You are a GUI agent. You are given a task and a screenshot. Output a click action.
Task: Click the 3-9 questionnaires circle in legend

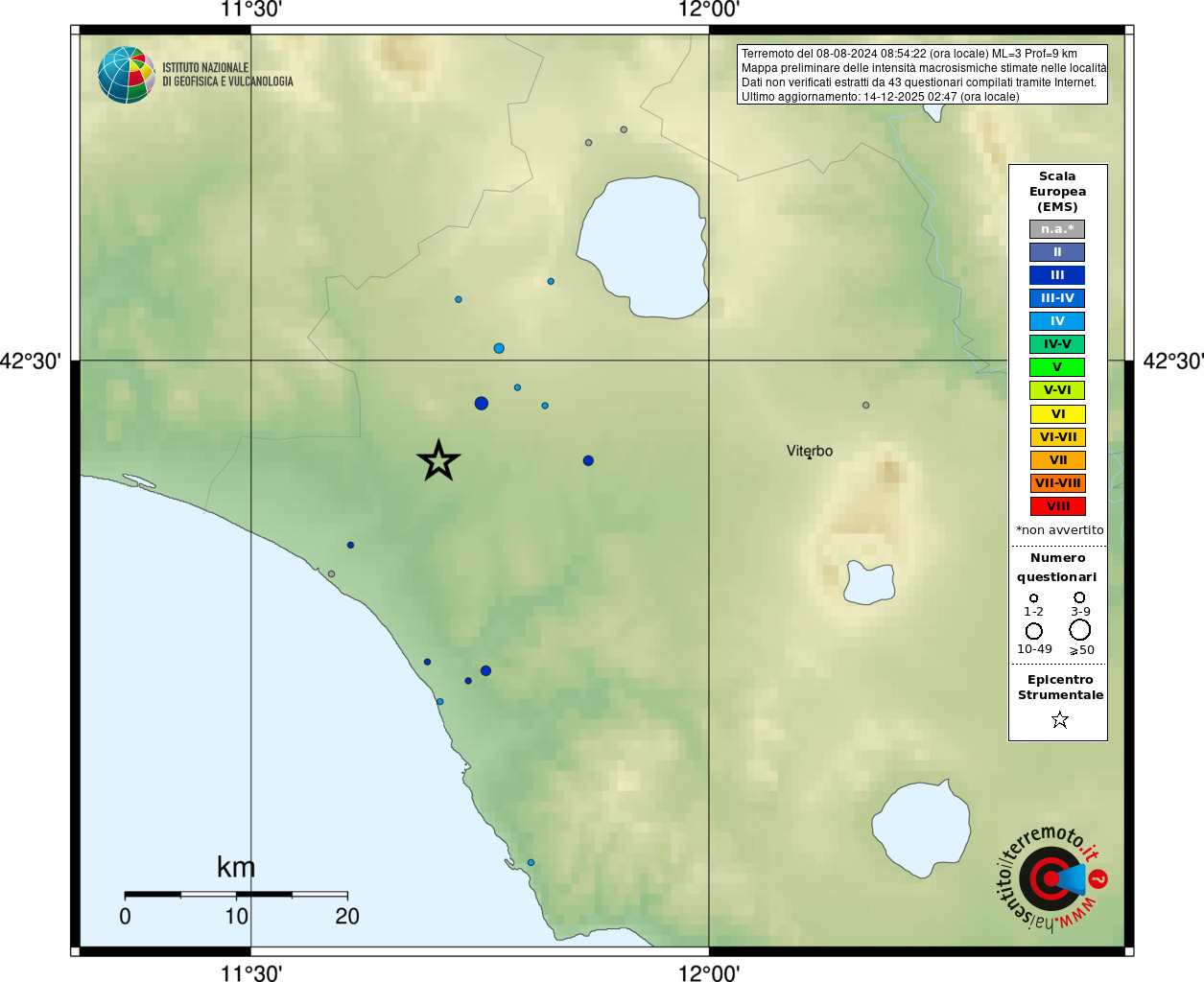(1079, 597)
